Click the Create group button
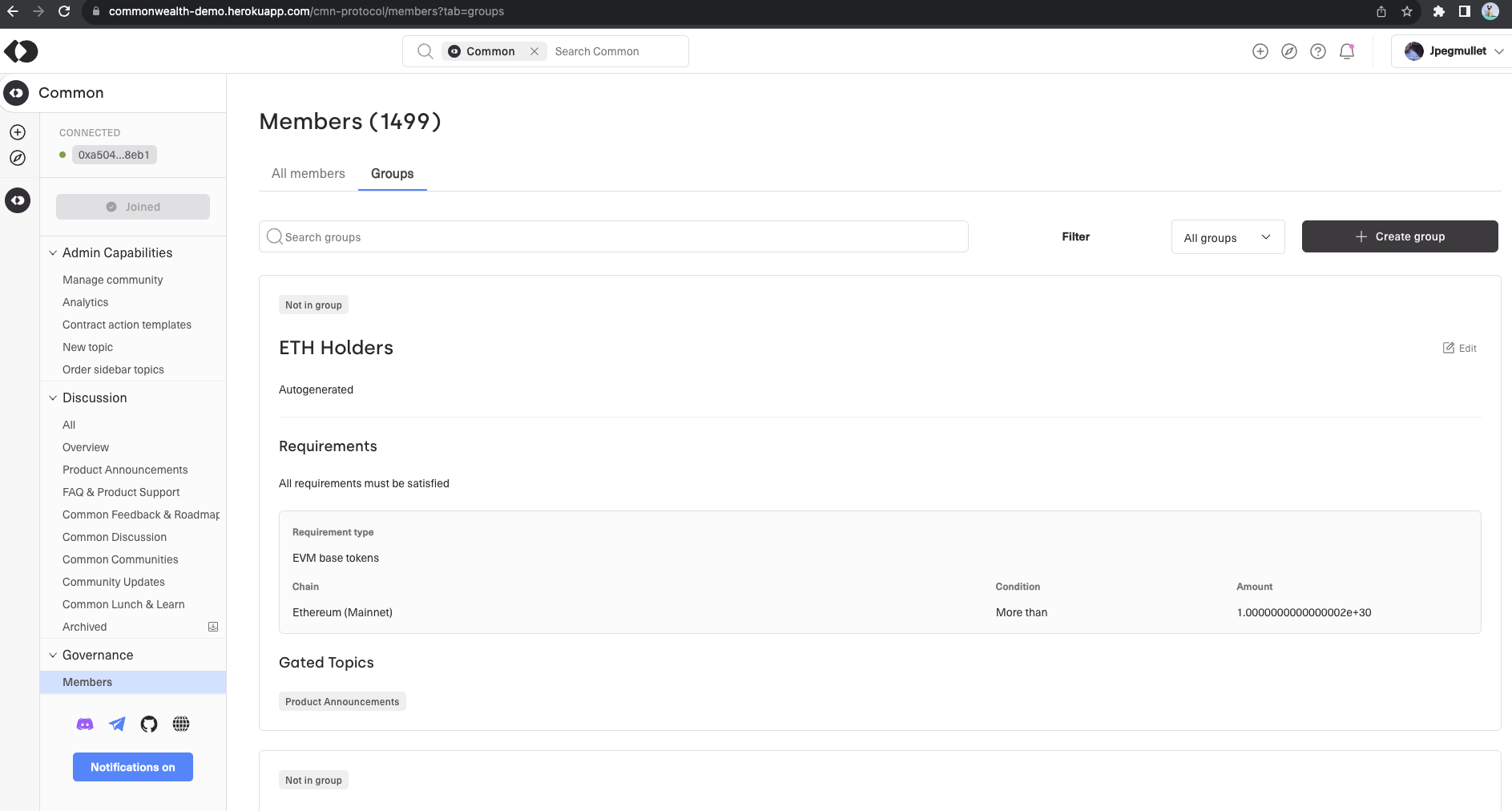 click(1400, 236)
